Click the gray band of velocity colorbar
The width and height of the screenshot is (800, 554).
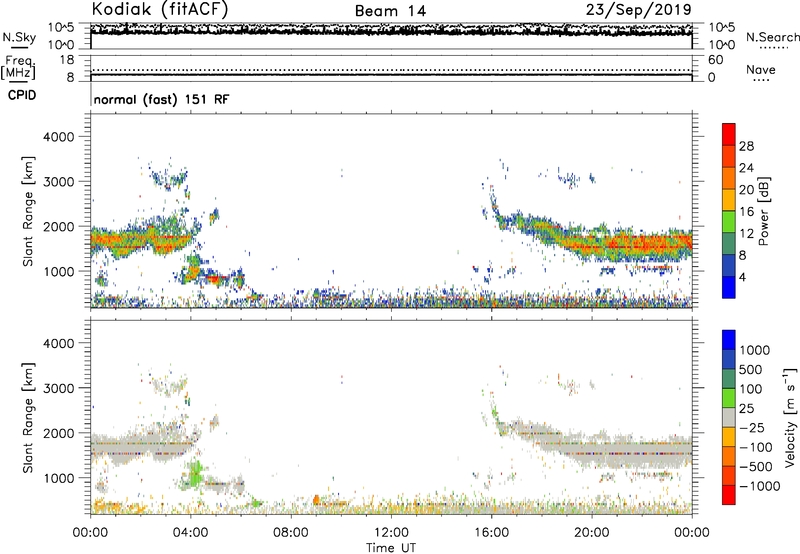[x=729, y=417]
